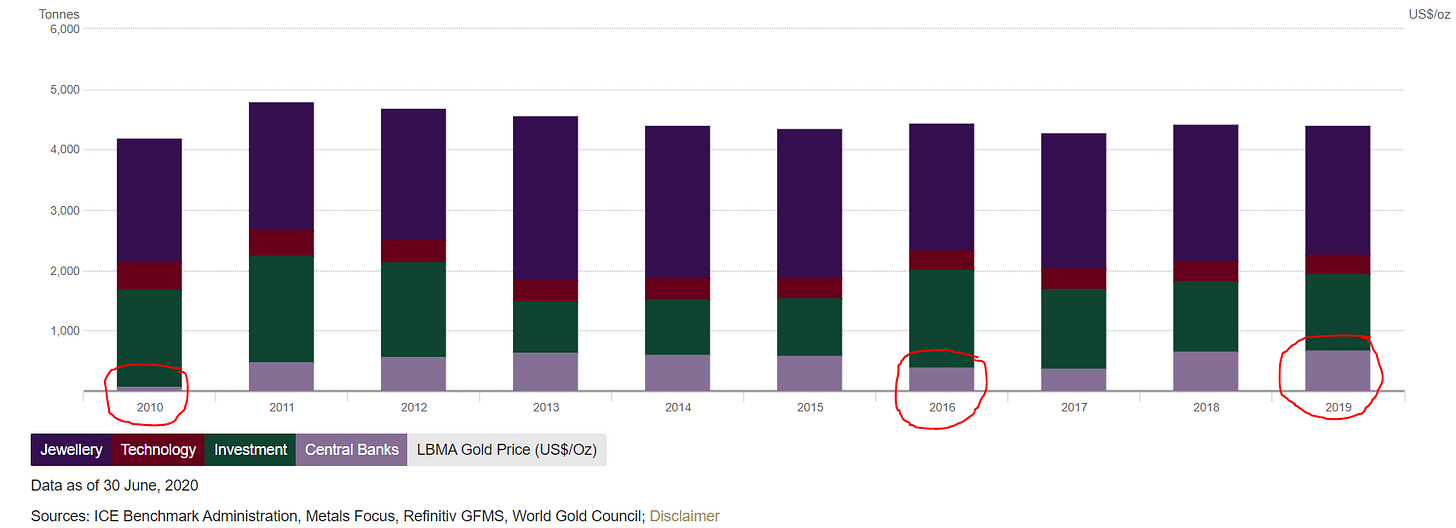The width and height of the screenshot is (1456, 528).
Task: Select the Investment segment of 2010 bar
Action: click(x=149, y=337)
